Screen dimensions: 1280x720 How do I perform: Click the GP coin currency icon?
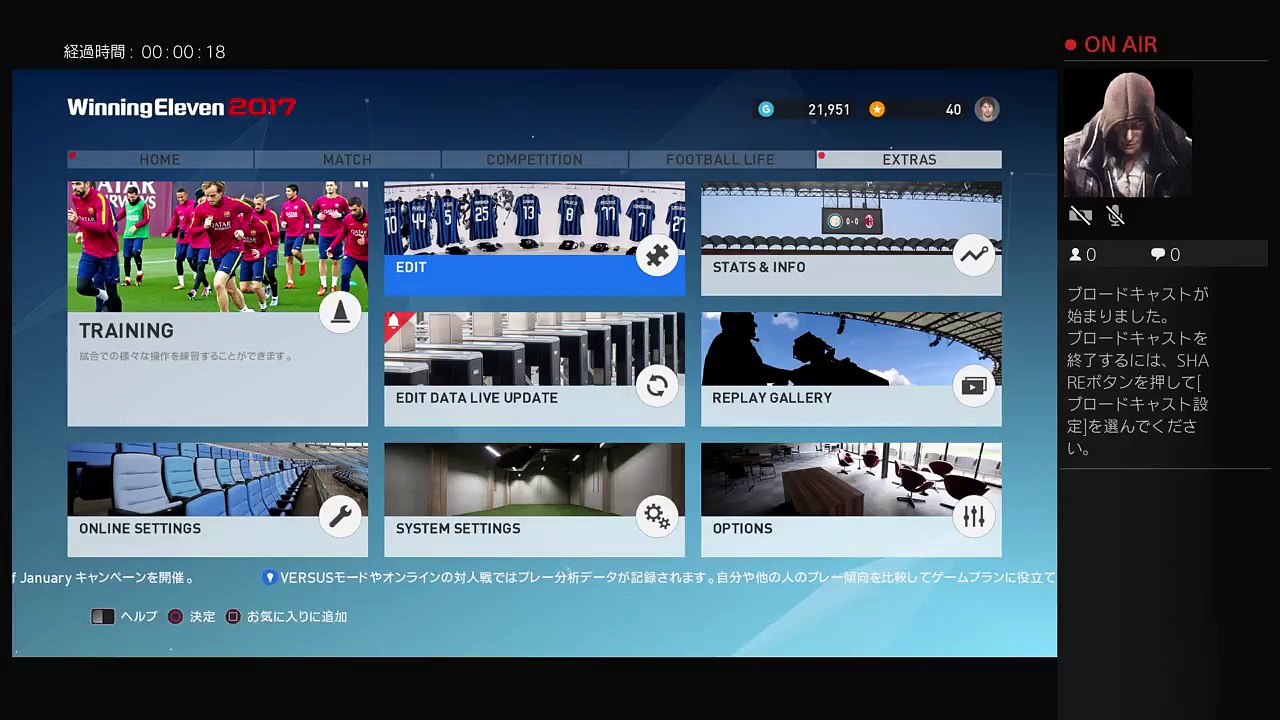(766, 110)
